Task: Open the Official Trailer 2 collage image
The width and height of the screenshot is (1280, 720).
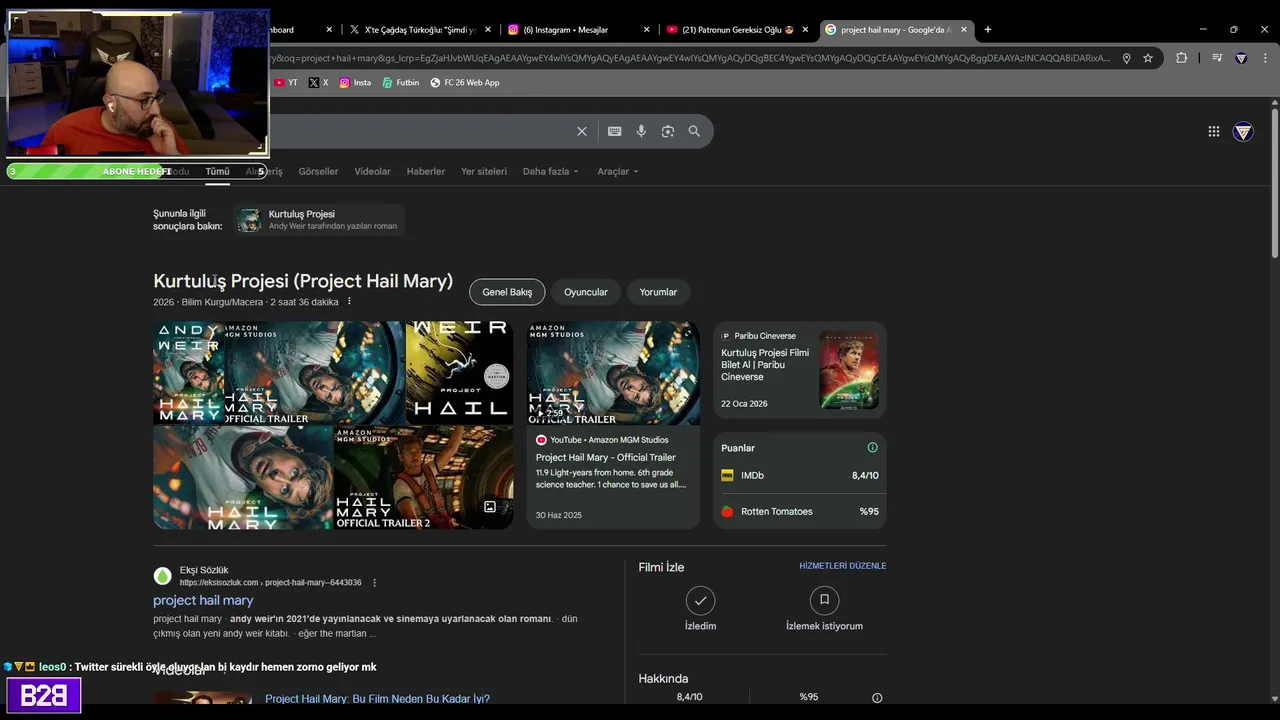Action: (x=423, y=478)
